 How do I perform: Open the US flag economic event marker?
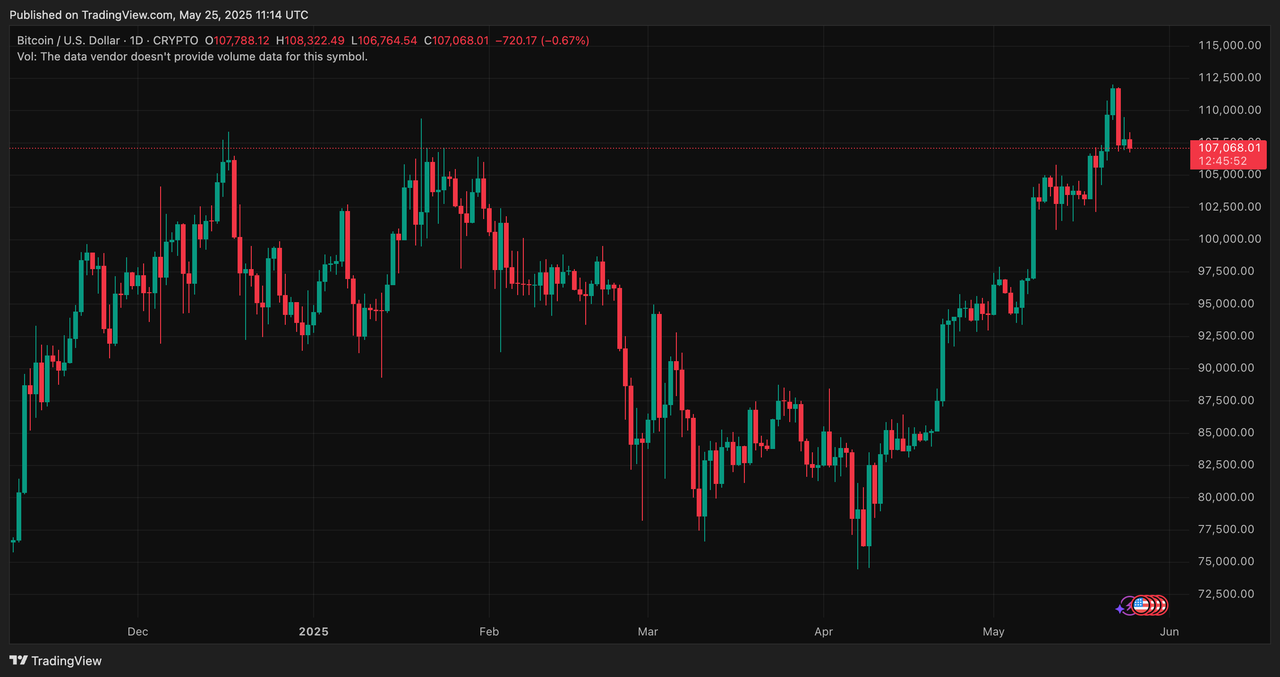(1140, 604)
